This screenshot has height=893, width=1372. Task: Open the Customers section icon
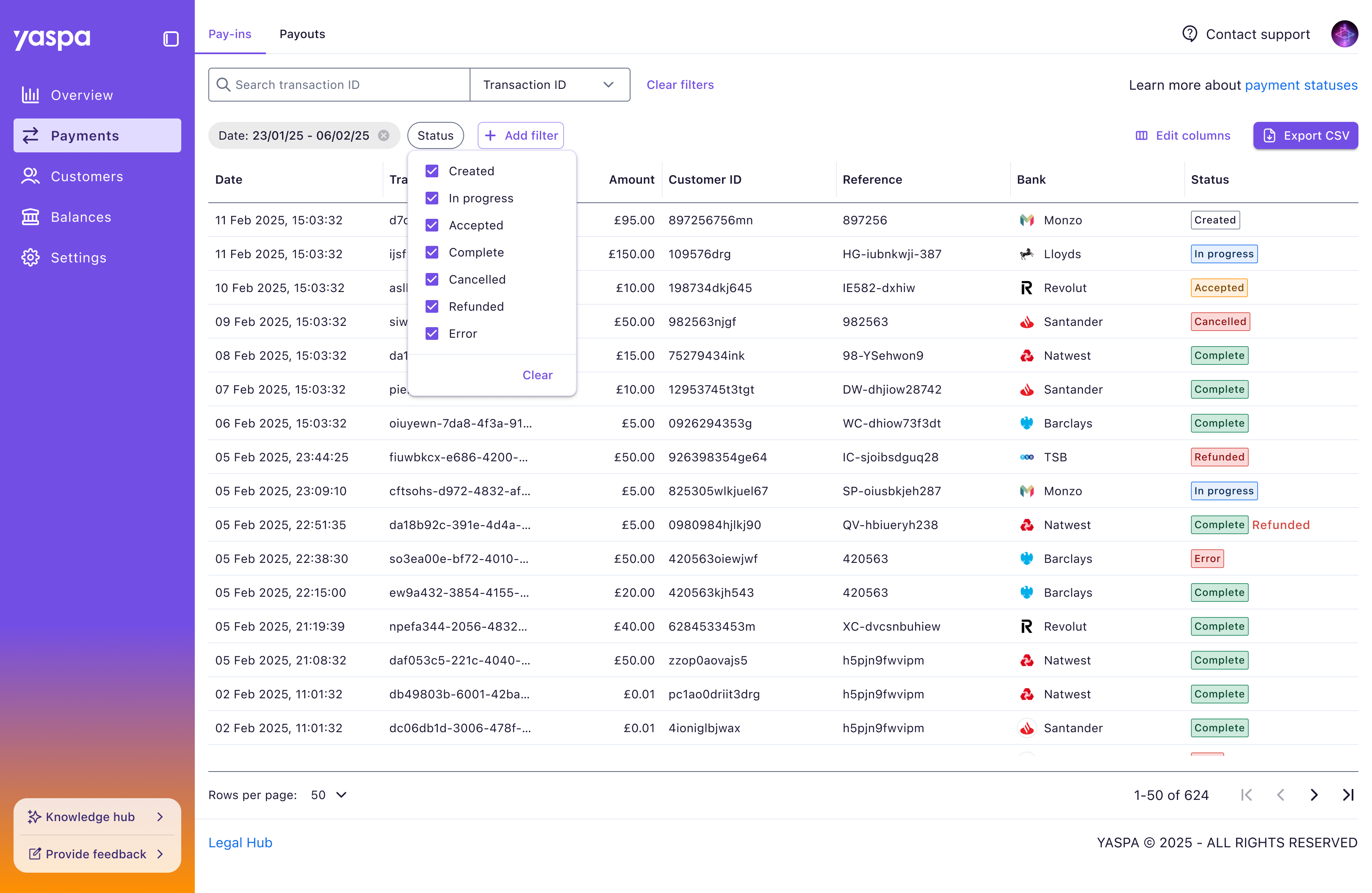coord(30,176)
